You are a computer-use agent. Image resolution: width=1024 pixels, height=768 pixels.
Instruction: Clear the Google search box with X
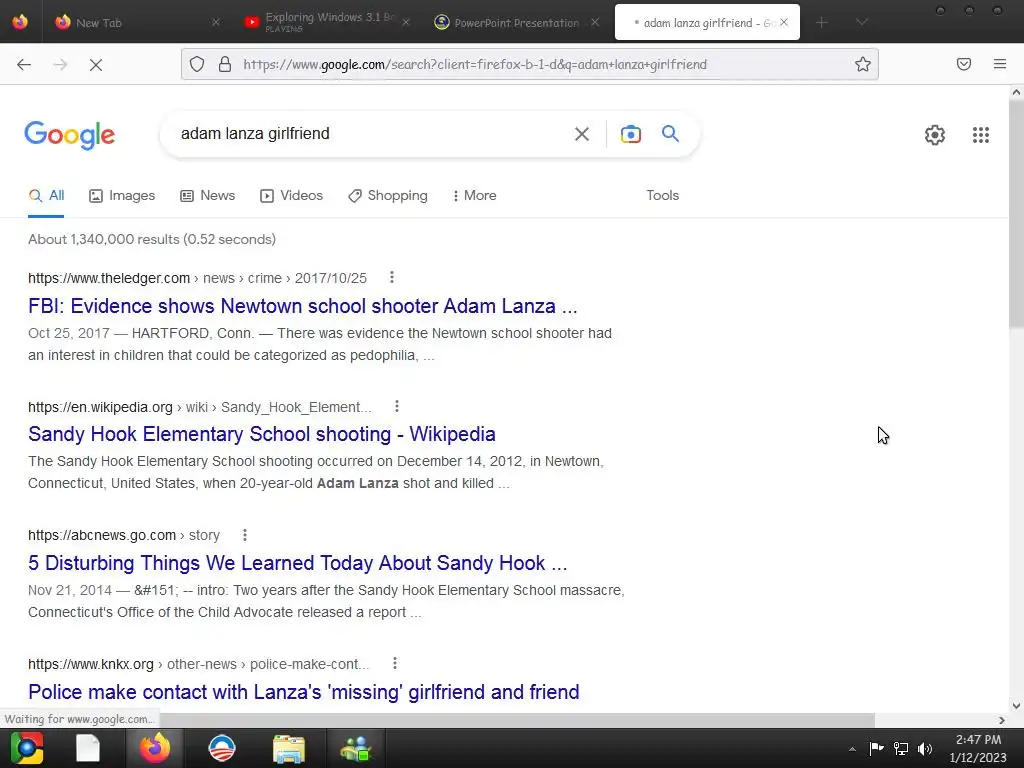coord(582,134)
